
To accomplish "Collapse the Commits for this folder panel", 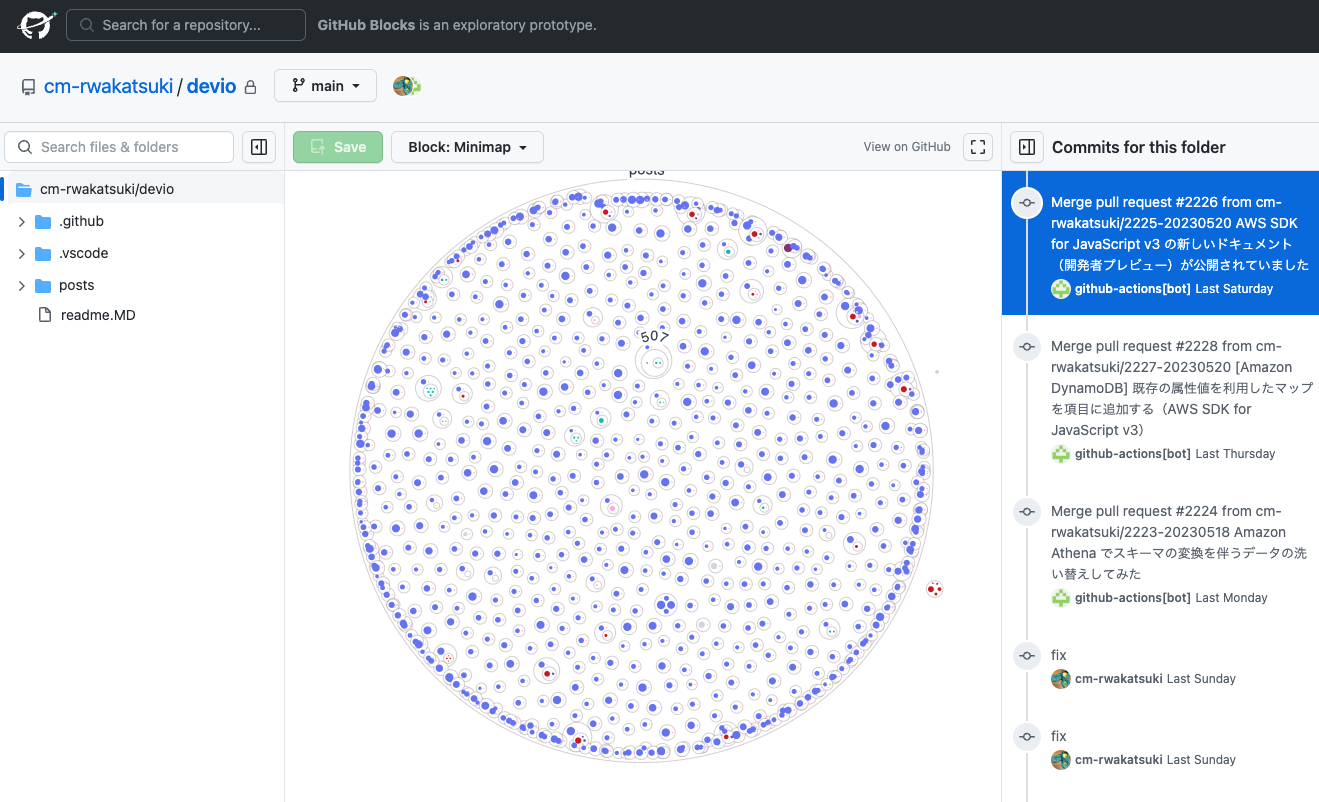I will (x=1026, y=146).
